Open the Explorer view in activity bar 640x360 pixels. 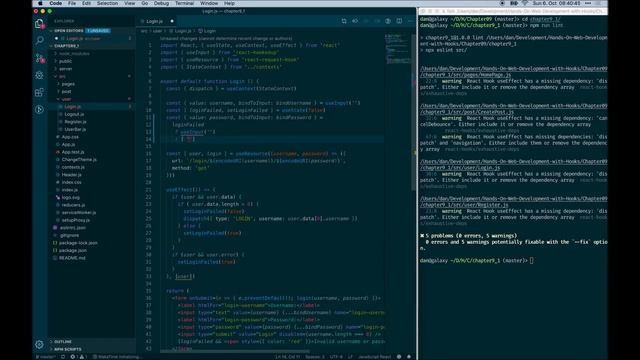pyautogui.click(x=40, y=24)
